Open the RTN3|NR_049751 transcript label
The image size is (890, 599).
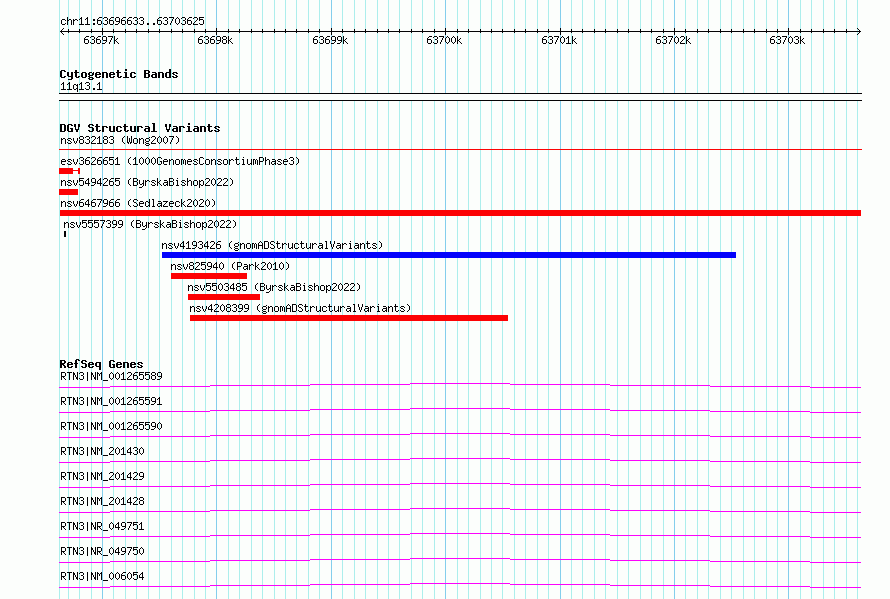click(x=102, y=526)
